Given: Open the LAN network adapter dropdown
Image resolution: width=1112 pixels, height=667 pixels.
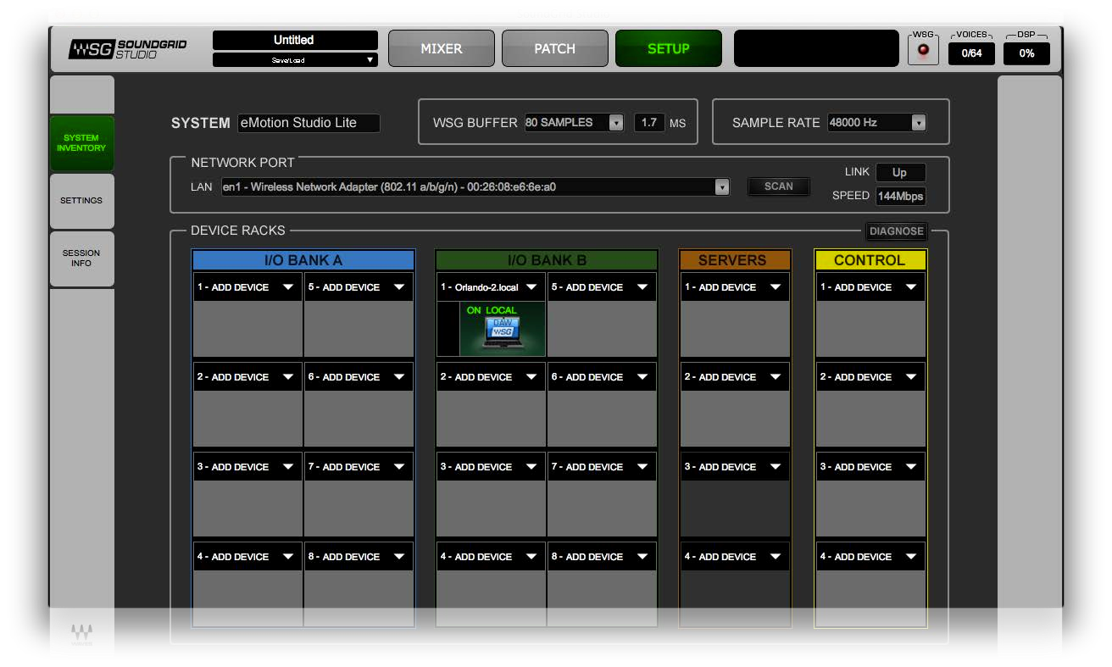Looking at the screenshot, I should [474, 187].
